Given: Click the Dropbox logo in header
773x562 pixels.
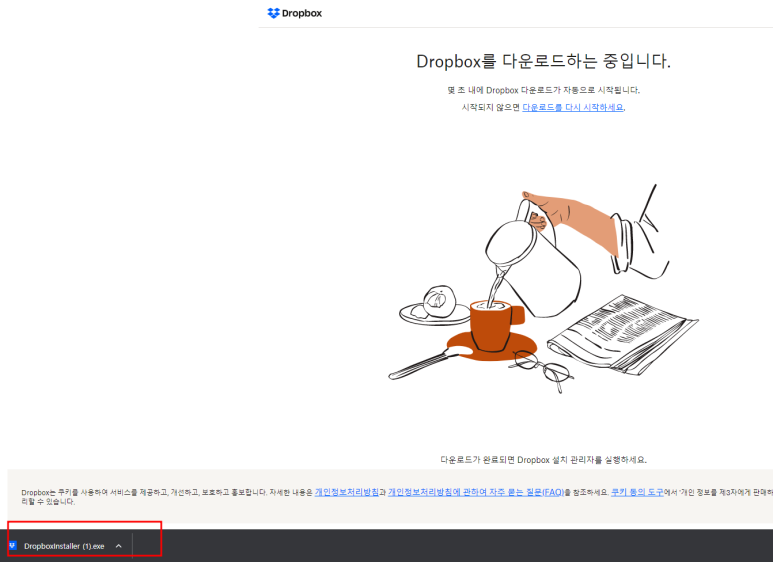Looking at the screenshot, I should 294,13.
